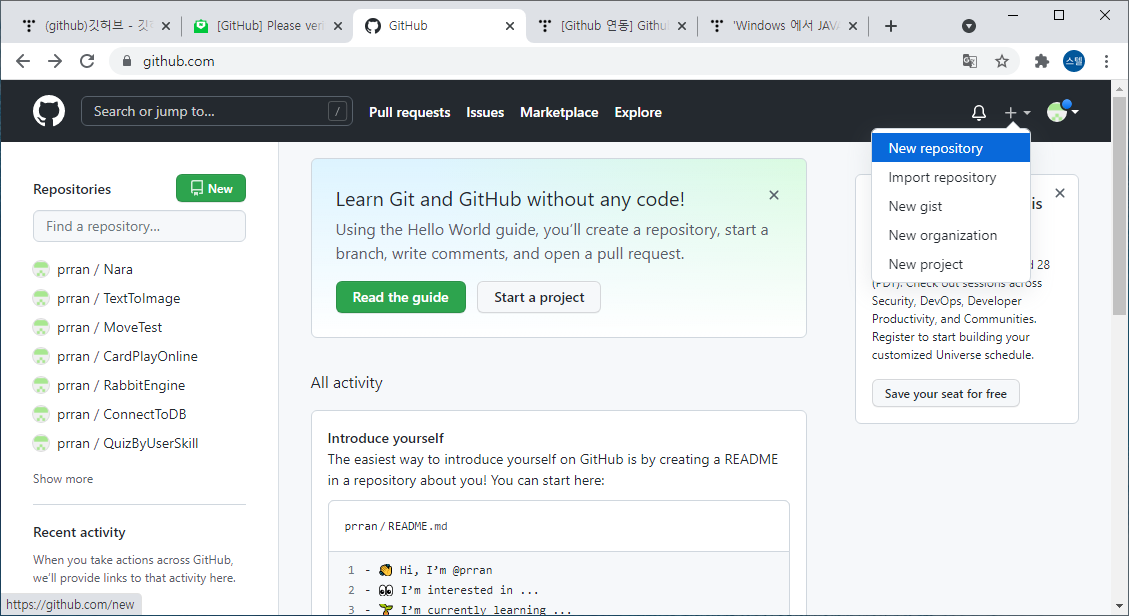This screenshot has width=1129, height=616.
Task: Click the Introduce yourself heading
Action: click(385, 438)
